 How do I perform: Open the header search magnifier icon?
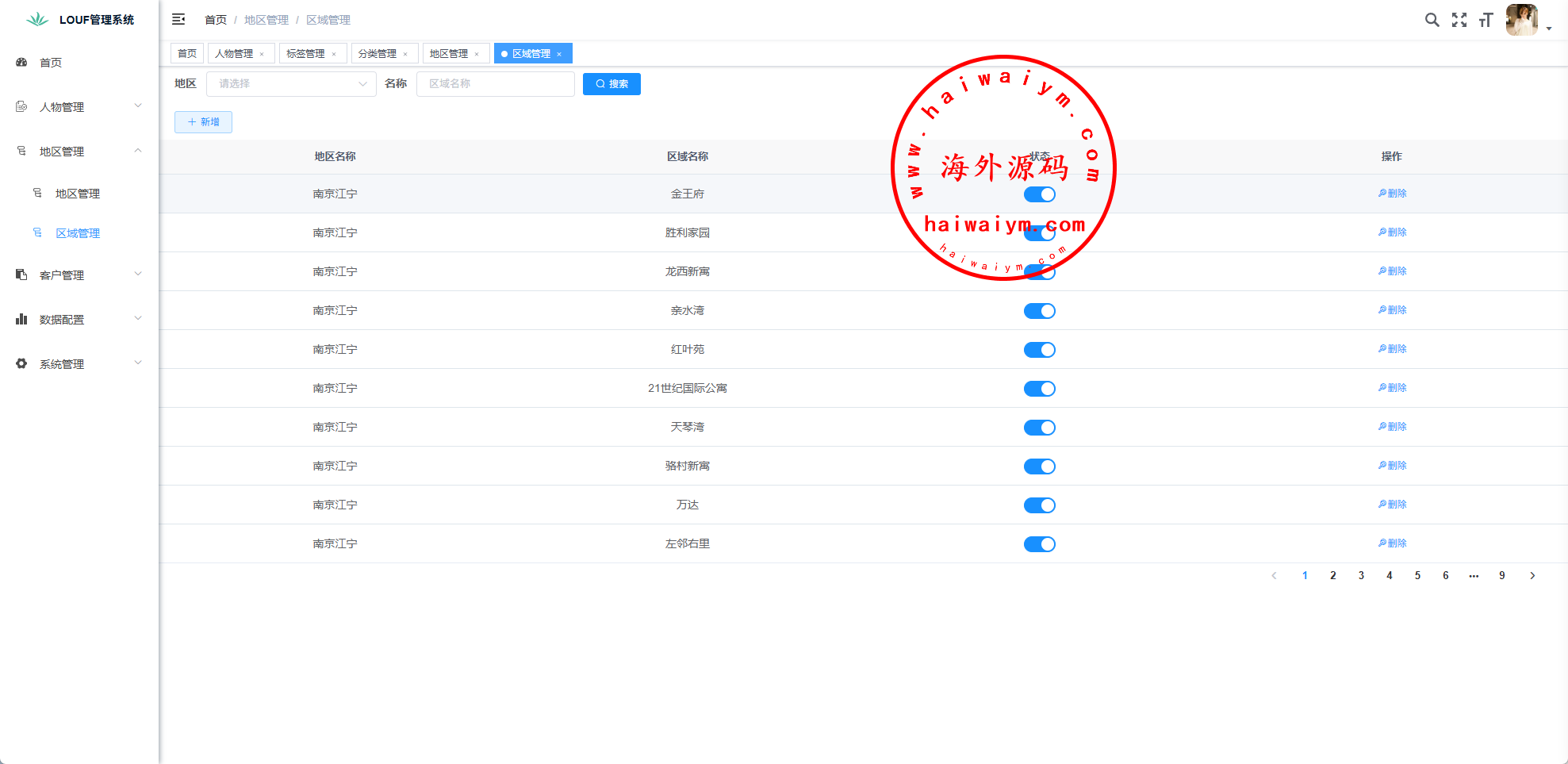pos(1432,20)
